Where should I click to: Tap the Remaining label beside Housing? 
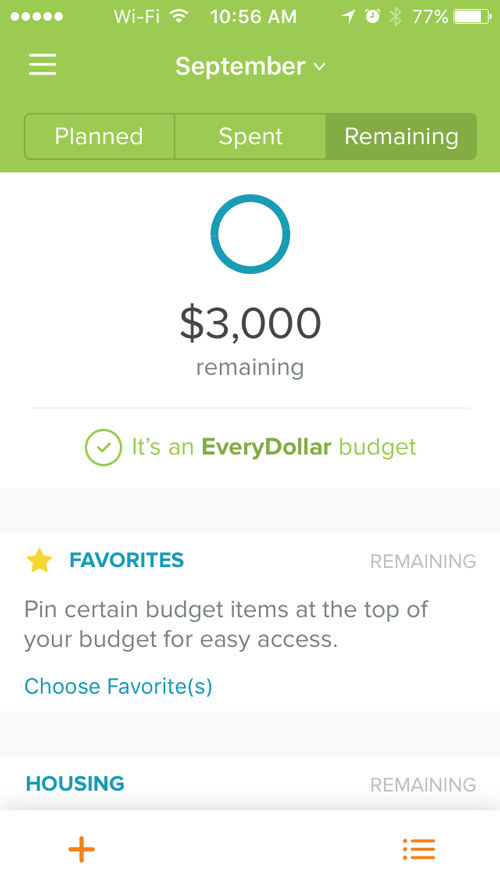tap(423, 785)
